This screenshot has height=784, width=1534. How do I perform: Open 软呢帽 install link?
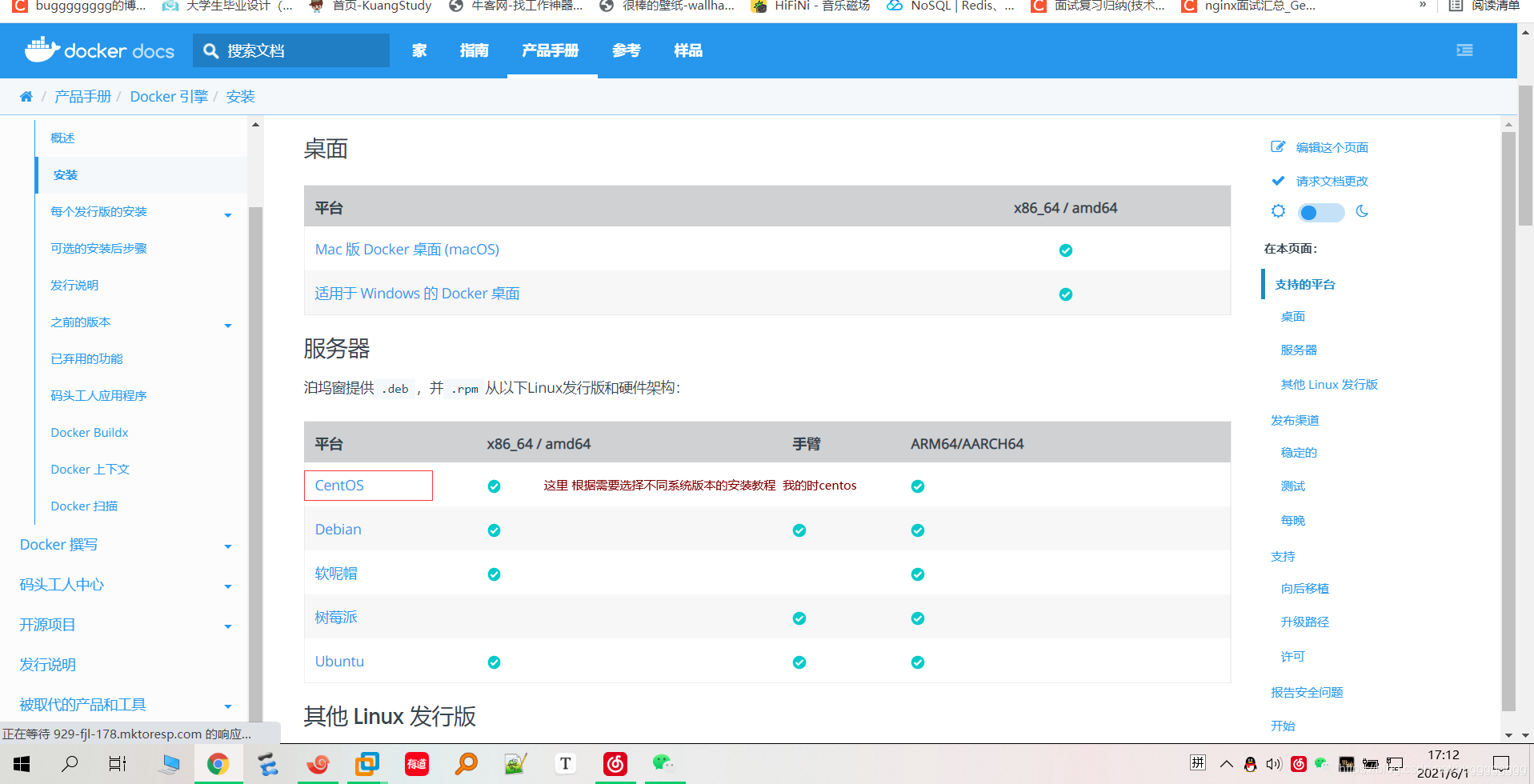[x=336, y=574]
